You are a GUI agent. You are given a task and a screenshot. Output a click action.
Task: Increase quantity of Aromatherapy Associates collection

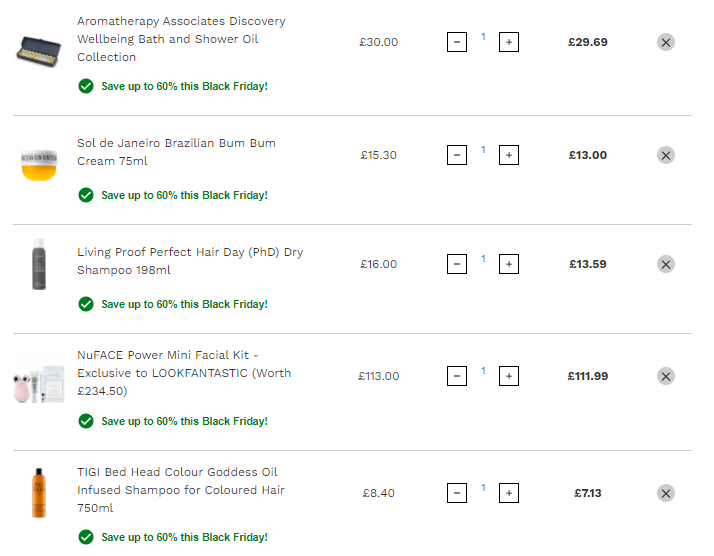[509, 42]
